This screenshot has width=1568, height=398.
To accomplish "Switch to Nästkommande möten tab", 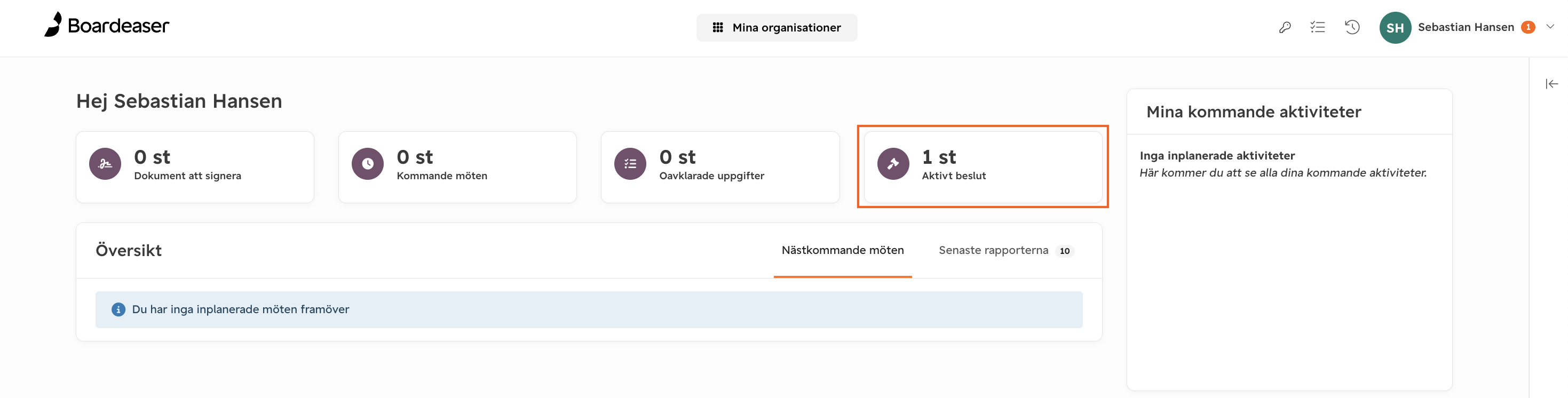I will coord(842,251).
